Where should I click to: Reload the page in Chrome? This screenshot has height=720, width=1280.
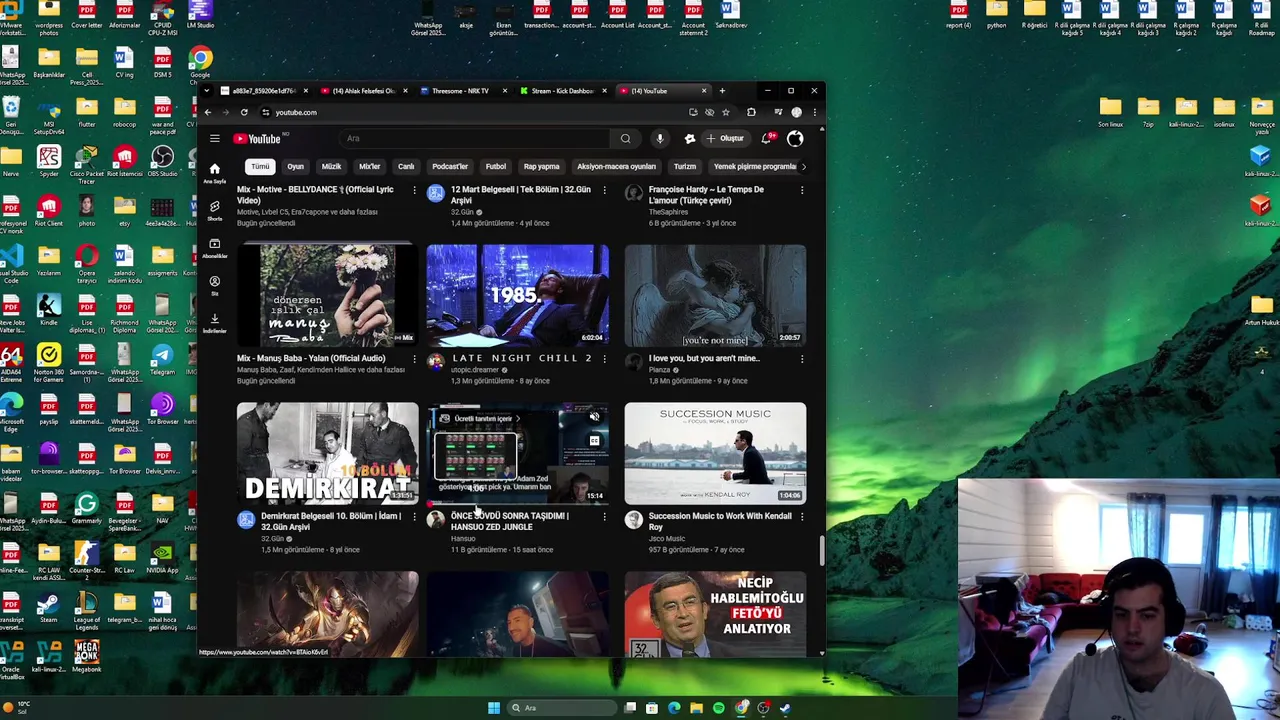[x=244, y=112]
